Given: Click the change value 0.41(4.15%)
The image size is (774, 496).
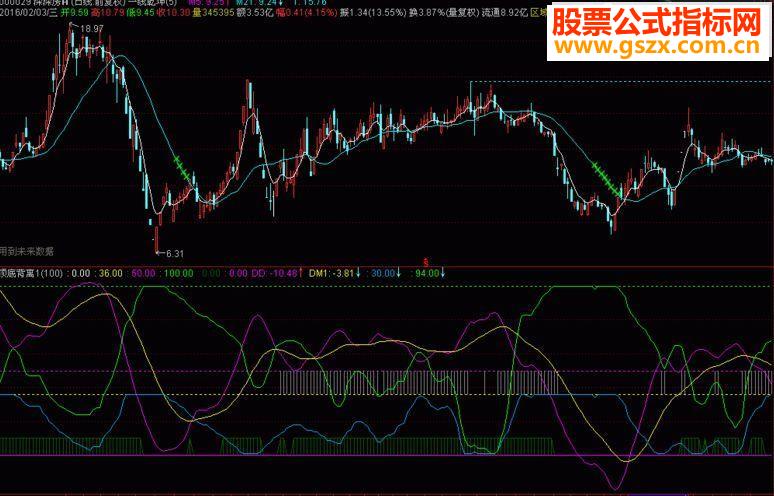Looking at the screenshot, I should click(x=310, y=12).
